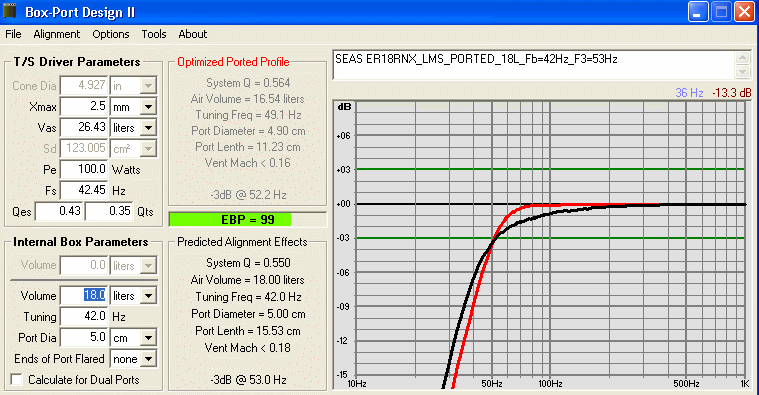Enable Calculate for Dual Ports checkbox
759x395 pixels.
point(16,380)
